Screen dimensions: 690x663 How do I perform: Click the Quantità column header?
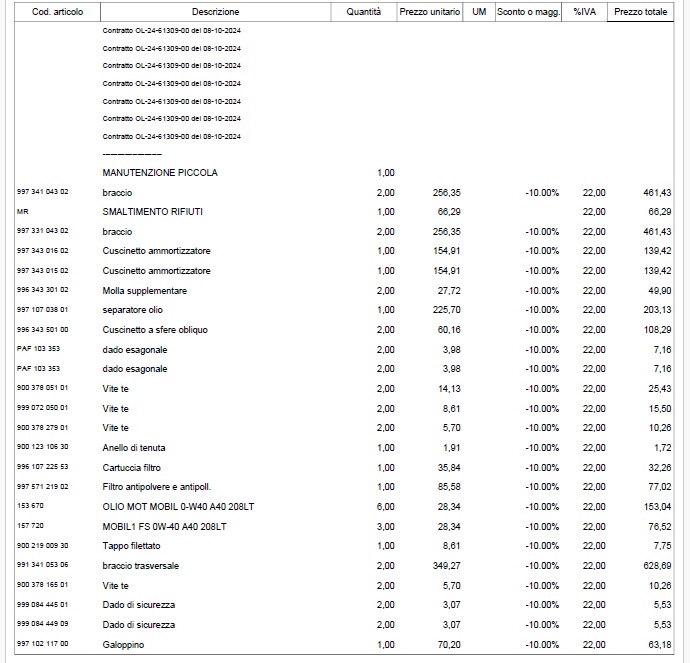pos(363,12)
